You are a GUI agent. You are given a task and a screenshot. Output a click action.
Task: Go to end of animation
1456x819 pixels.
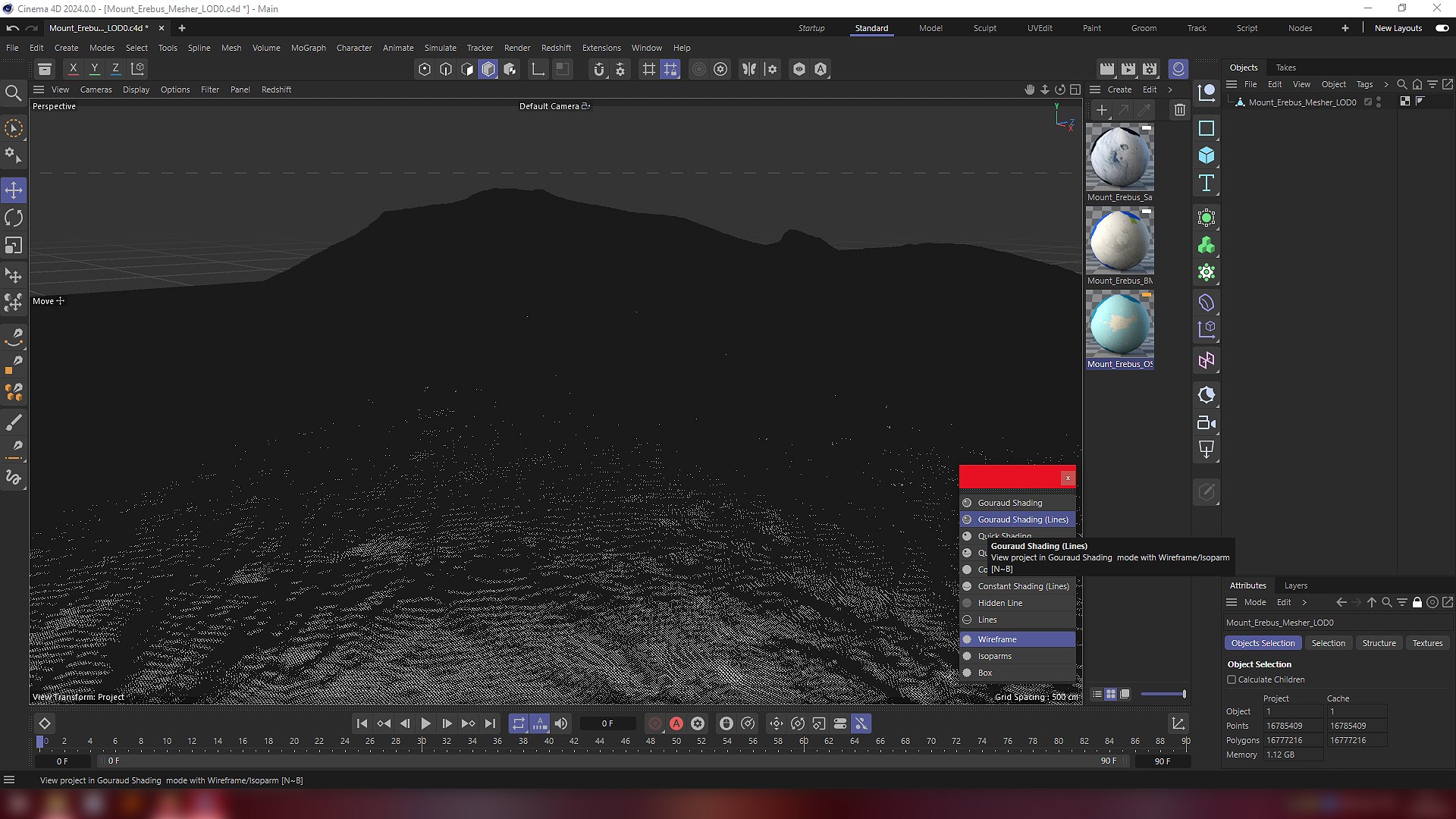pyautogui.click(x=490, y=723)
